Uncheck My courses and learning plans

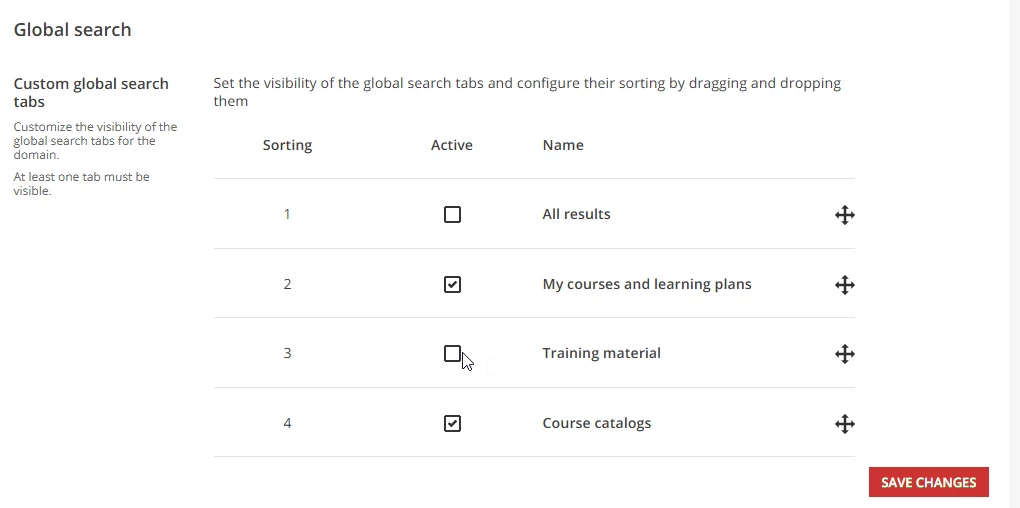[x=452, y=285]
